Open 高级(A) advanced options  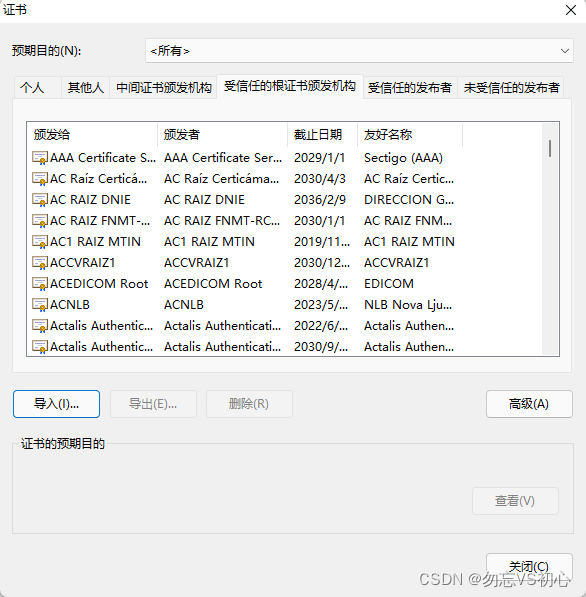[x=529, y=404]
